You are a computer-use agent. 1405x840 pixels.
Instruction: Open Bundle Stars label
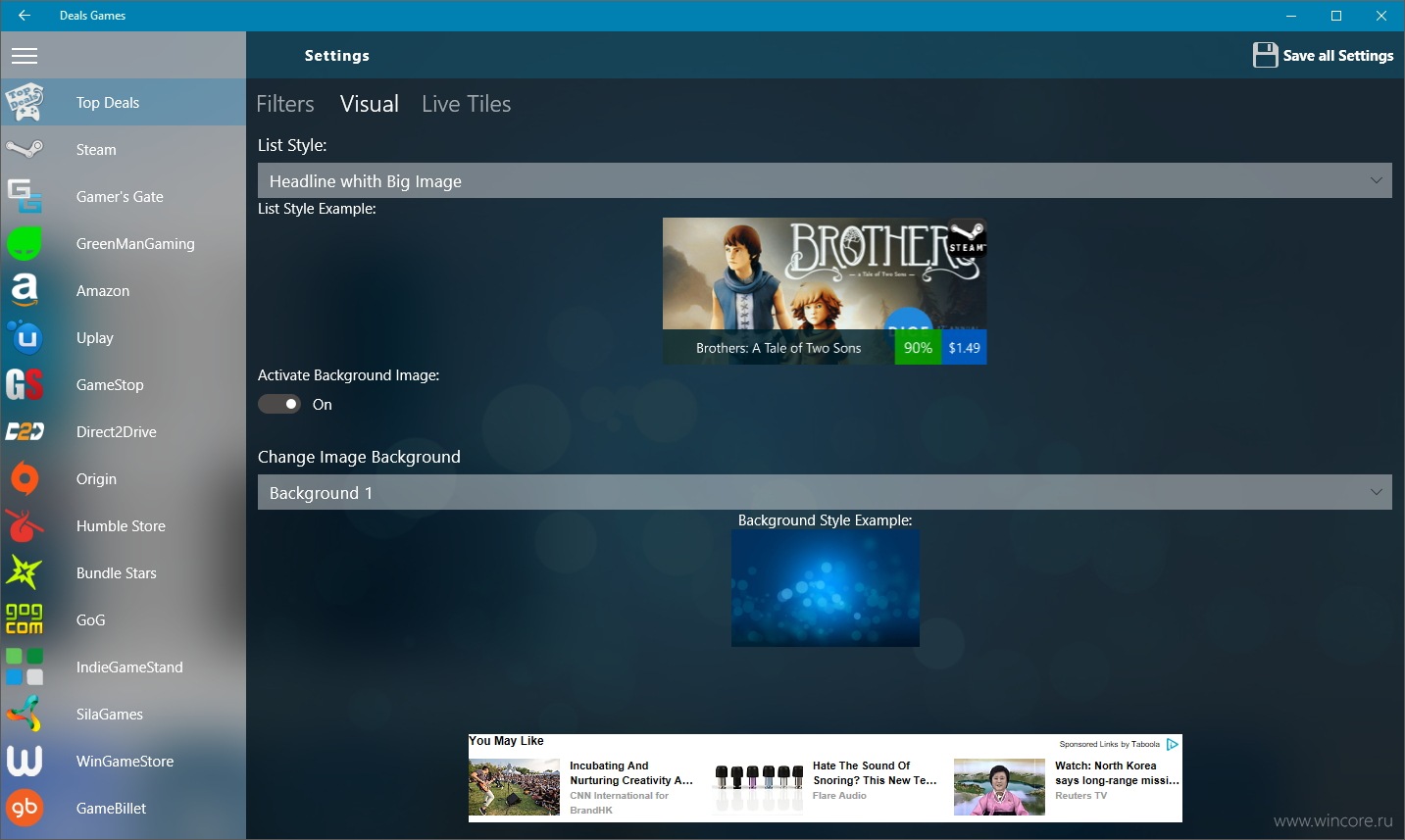coord(117,572)
